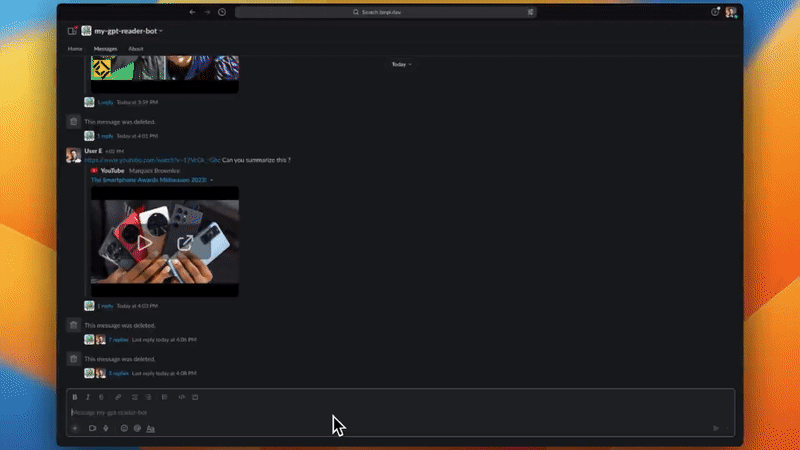Open send options arrow next to send button
The image size is (800, 450).
coord(728,428)
